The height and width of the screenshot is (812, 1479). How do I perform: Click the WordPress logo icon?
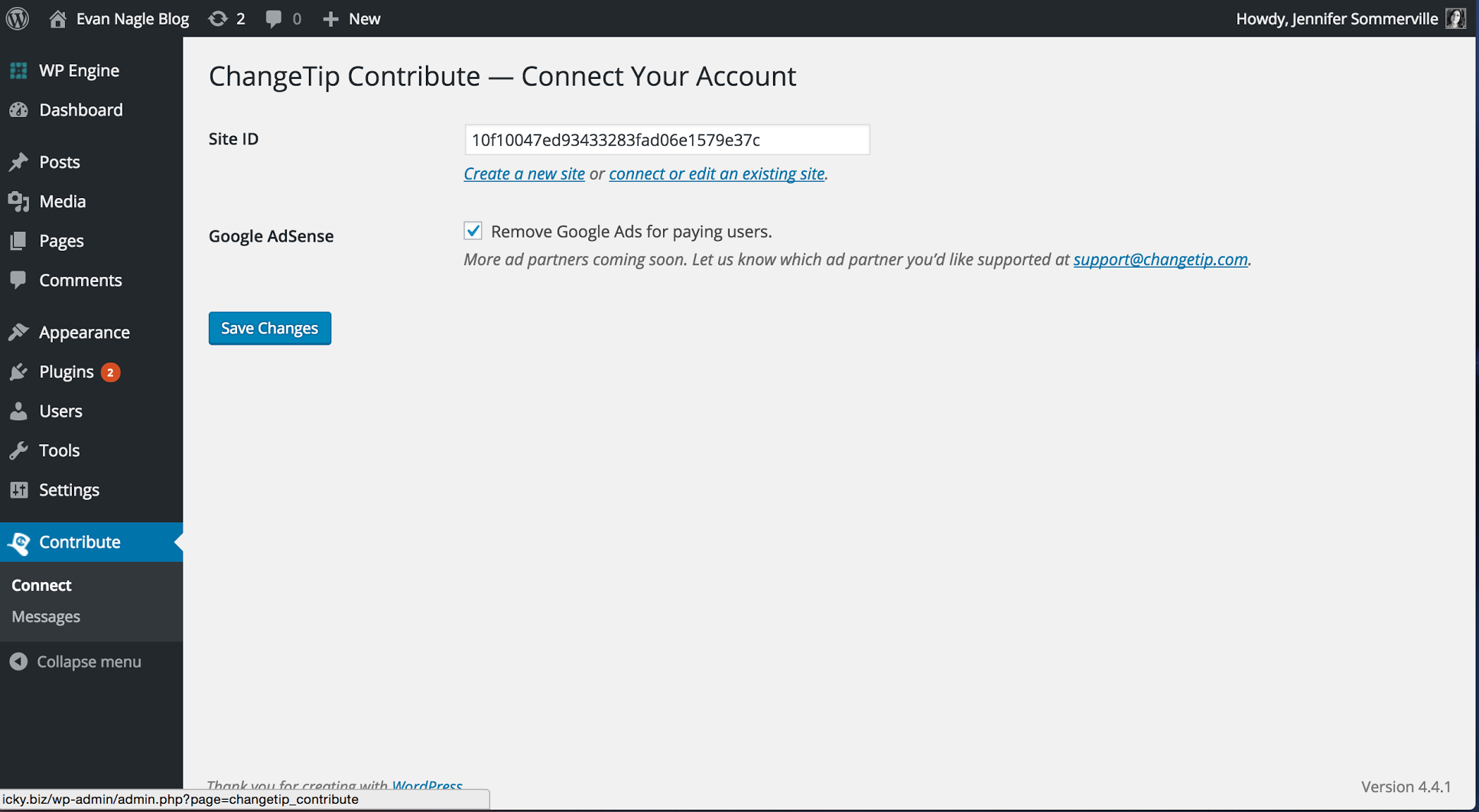[18, 18]
